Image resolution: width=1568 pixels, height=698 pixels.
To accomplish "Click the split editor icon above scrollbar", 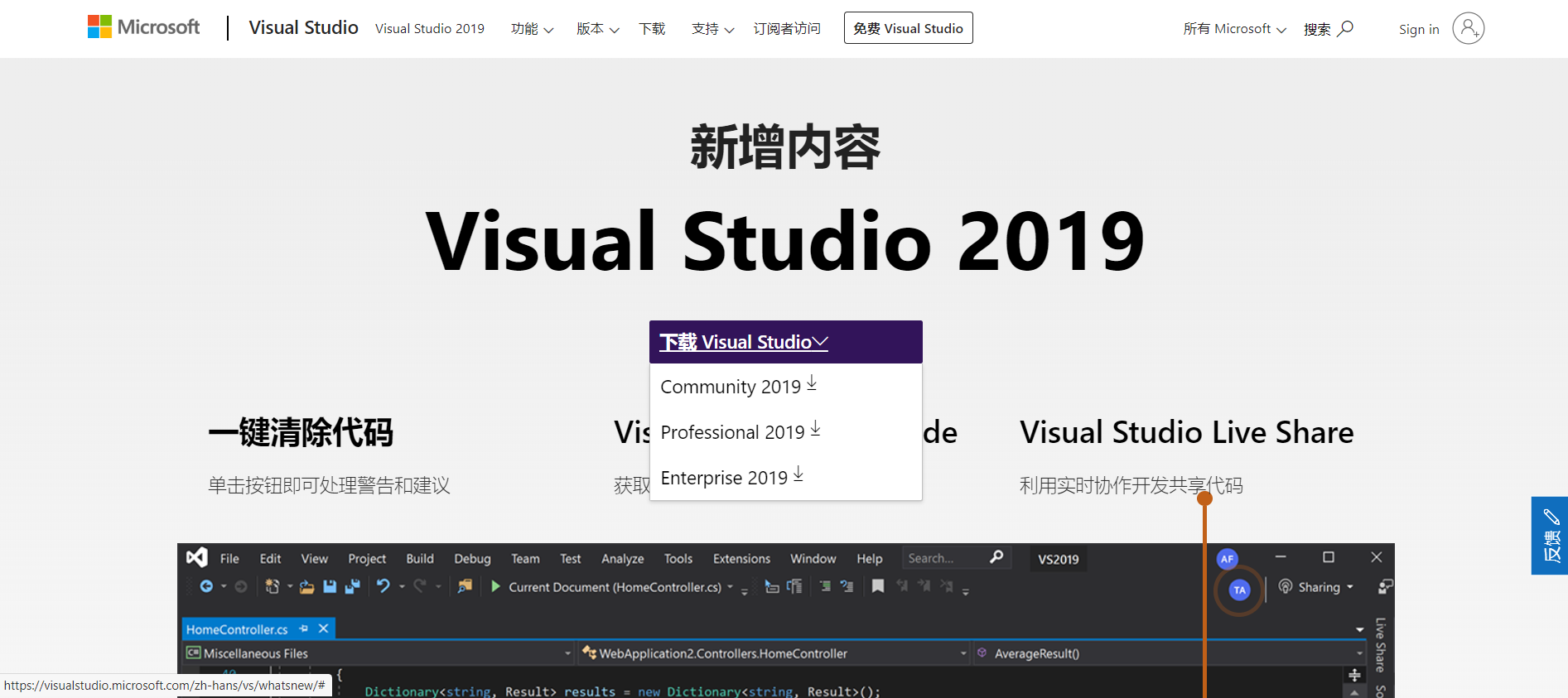I will [x=1355, y=675].
